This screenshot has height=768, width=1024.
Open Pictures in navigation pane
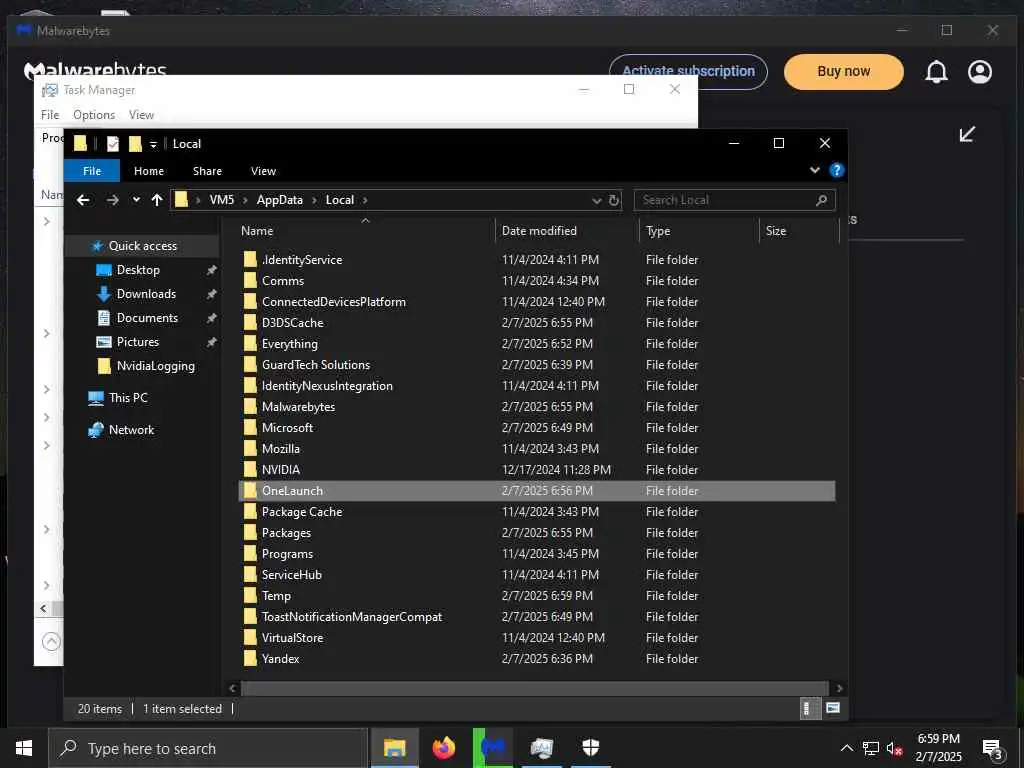tap(137, 342)
